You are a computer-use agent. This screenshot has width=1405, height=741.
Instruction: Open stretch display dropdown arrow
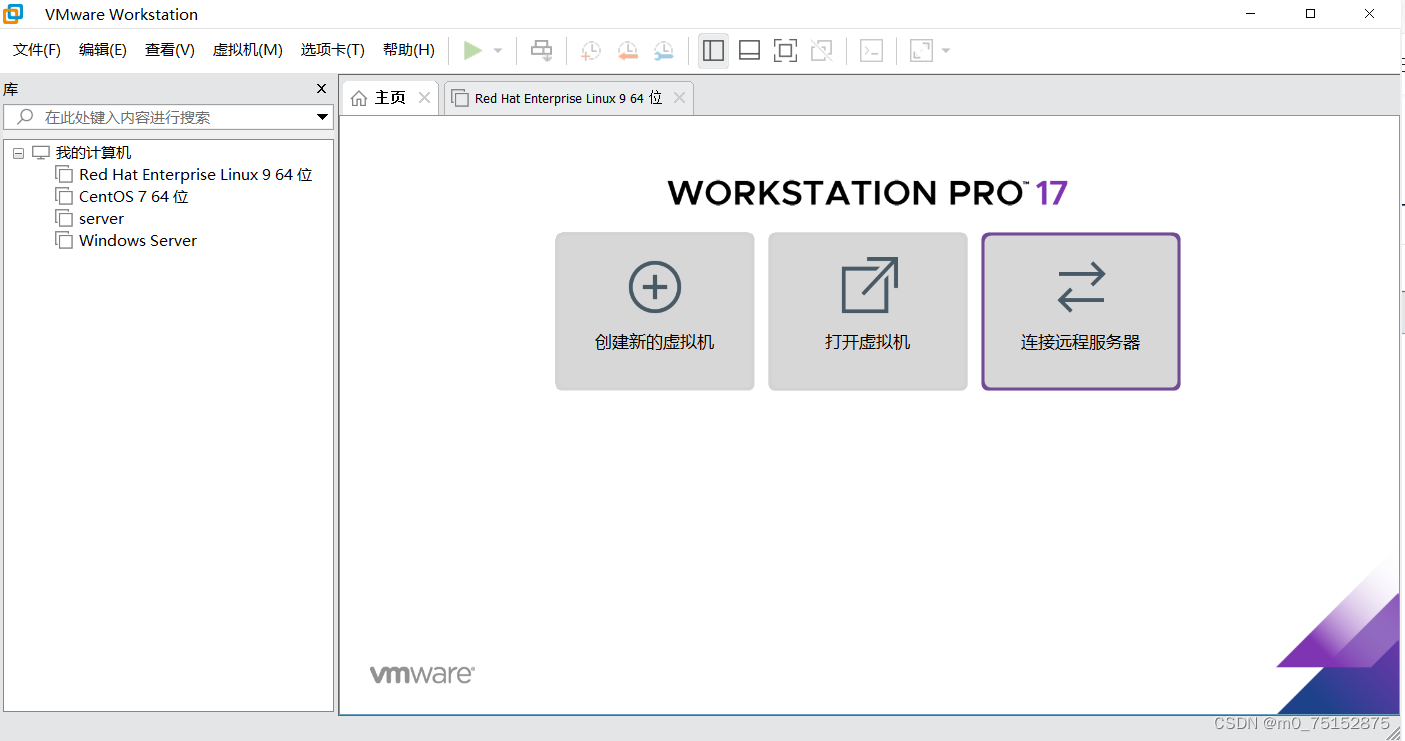pyautogui.click(x=946, y=51)
